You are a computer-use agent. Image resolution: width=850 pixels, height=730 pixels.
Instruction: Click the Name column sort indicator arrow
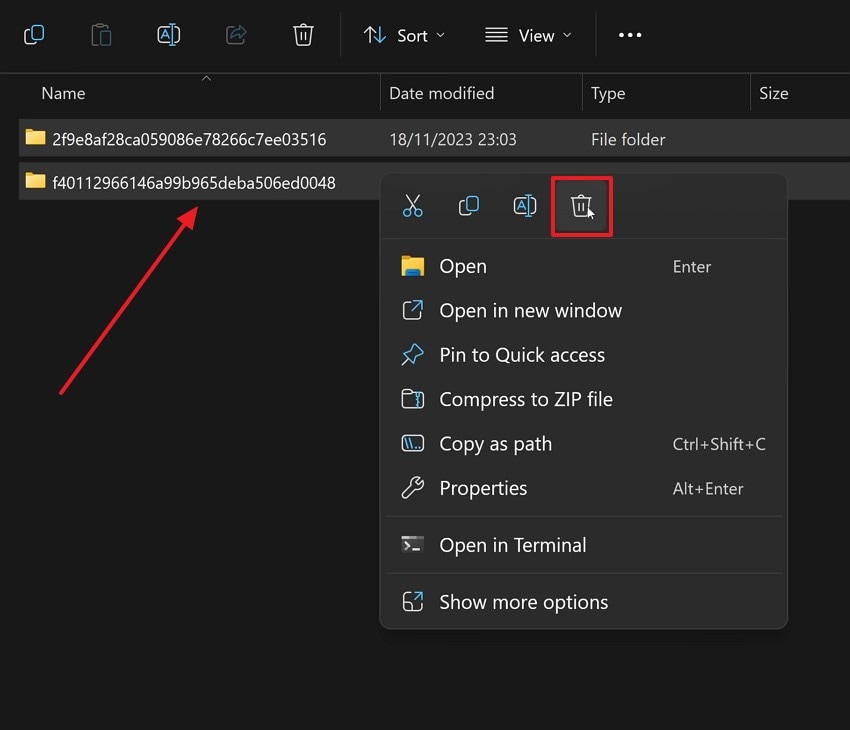coord(207,77)
